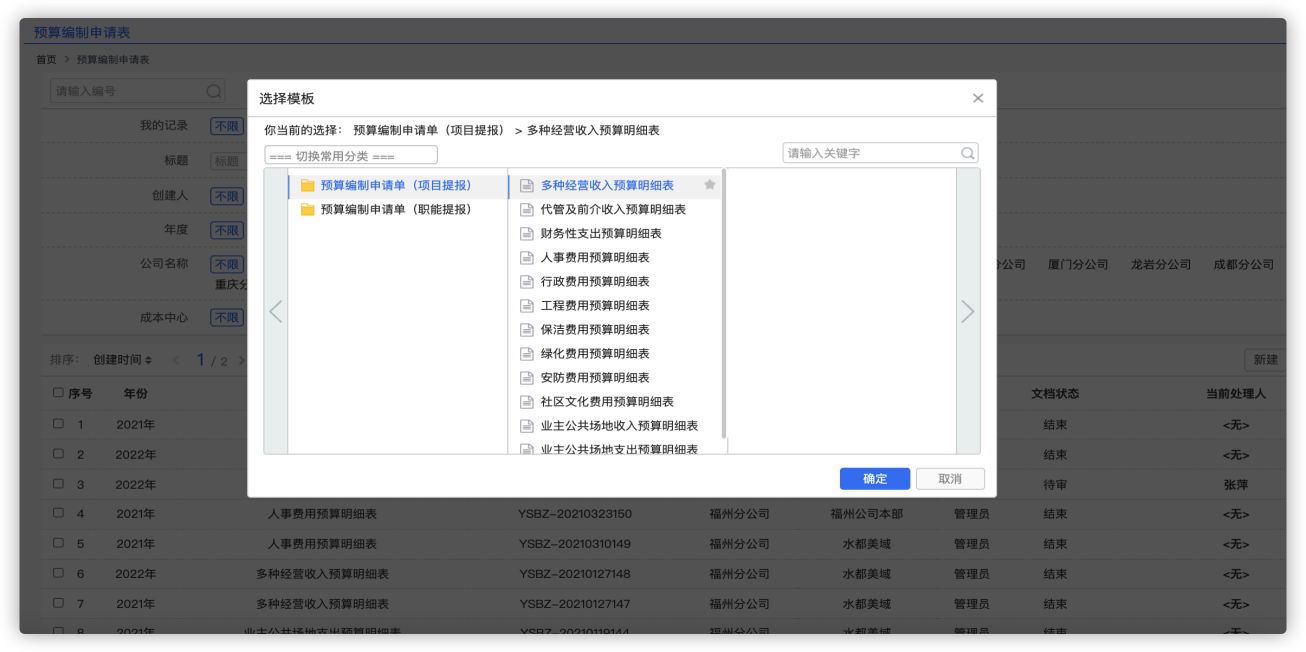1306x652 pixels.
Task: Click document icon of 绿化费用预算明细表
Action: click(527, 354)
